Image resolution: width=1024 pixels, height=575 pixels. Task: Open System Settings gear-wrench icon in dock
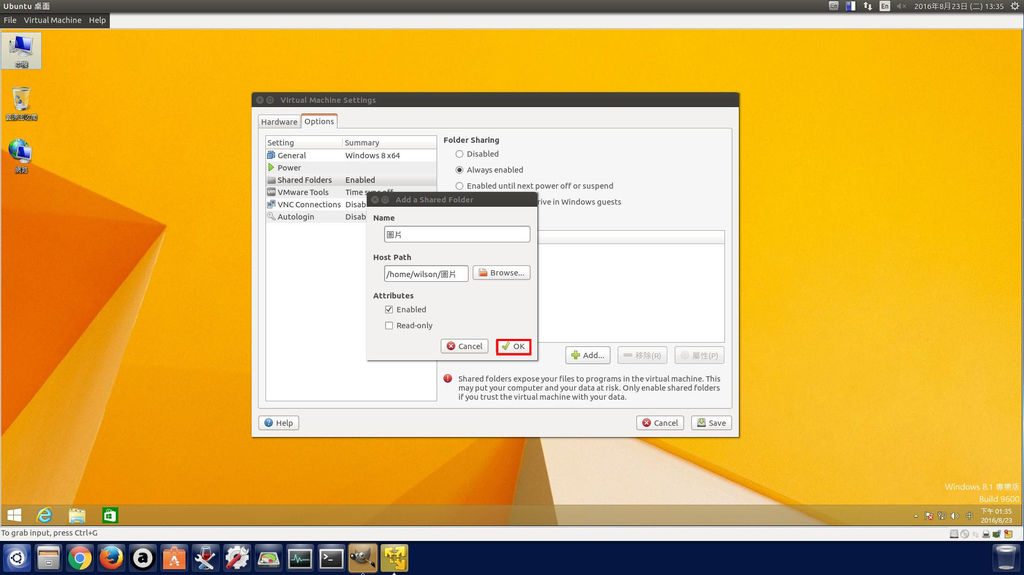click(236, 558)
